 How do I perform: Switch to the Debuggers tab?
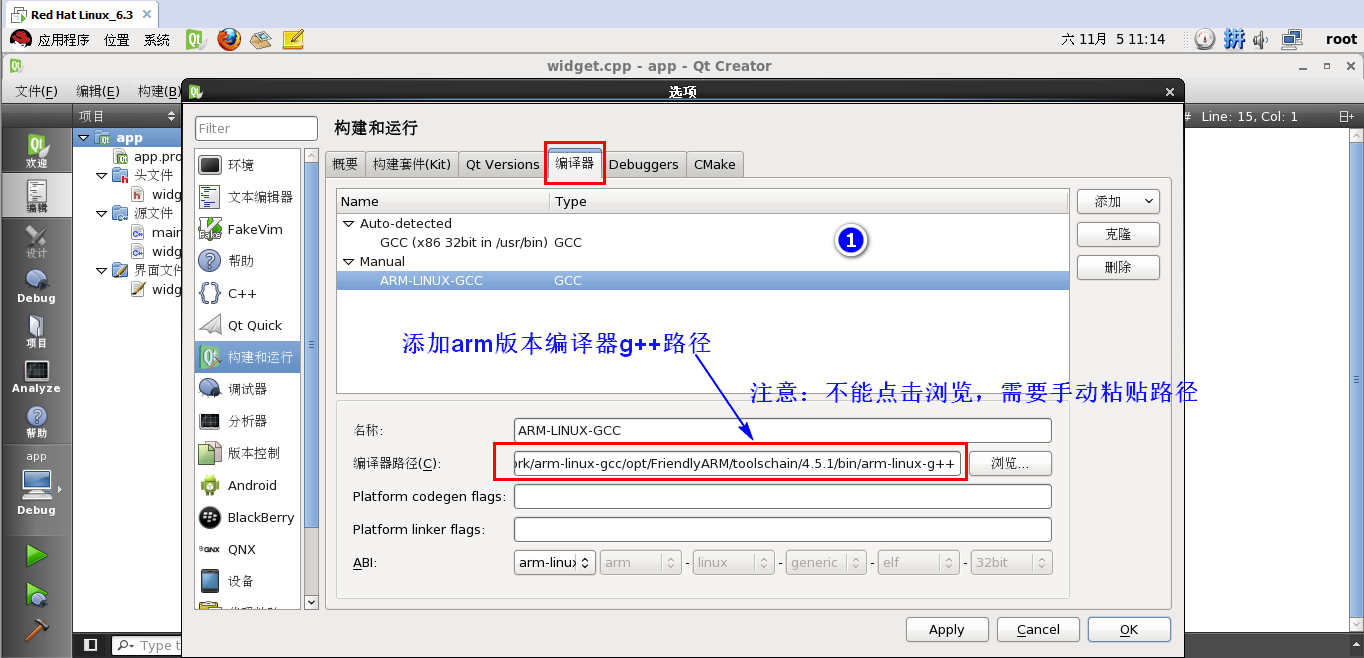643,165
